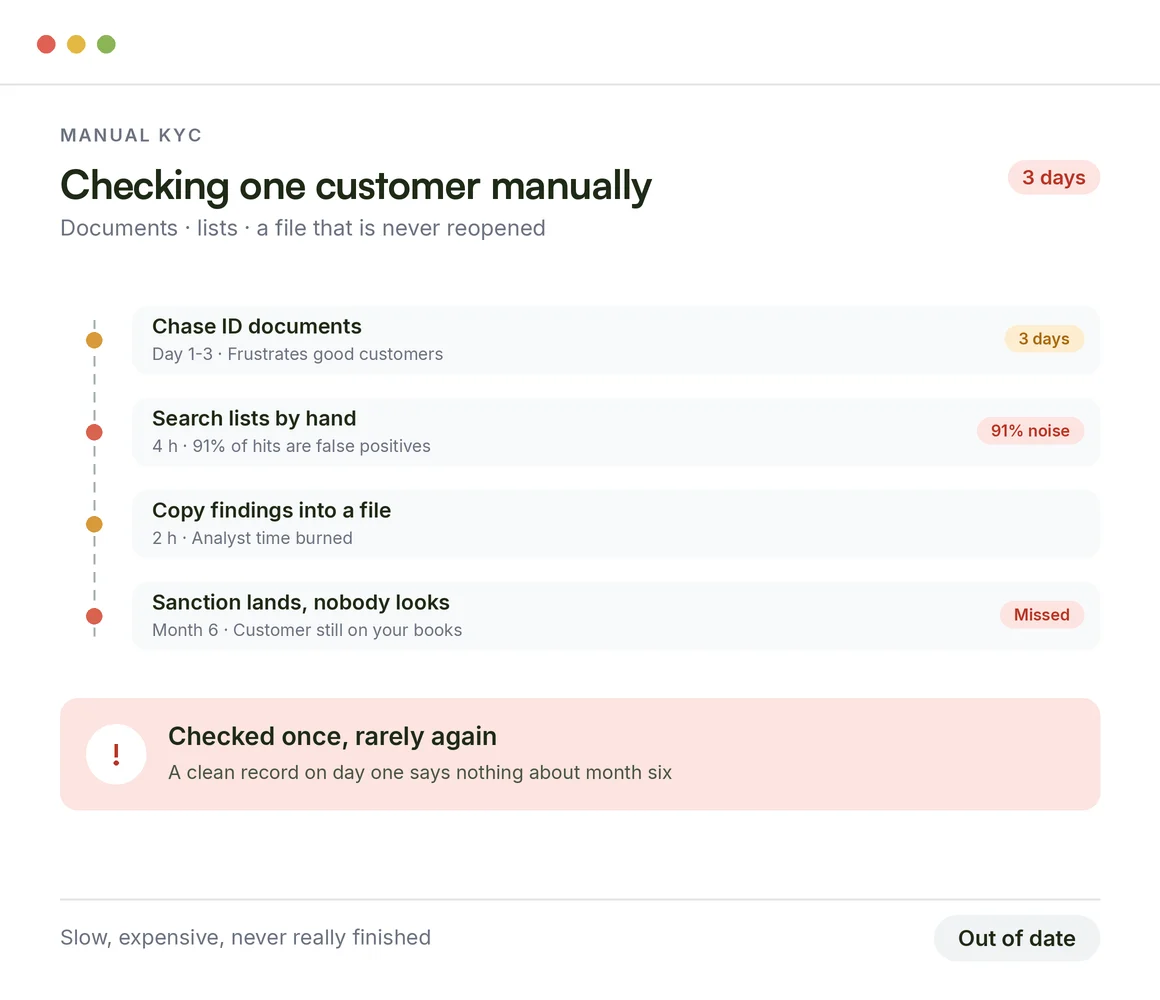
Task: Select the Chase ID documents timeline dot
Action: point(94,340)
